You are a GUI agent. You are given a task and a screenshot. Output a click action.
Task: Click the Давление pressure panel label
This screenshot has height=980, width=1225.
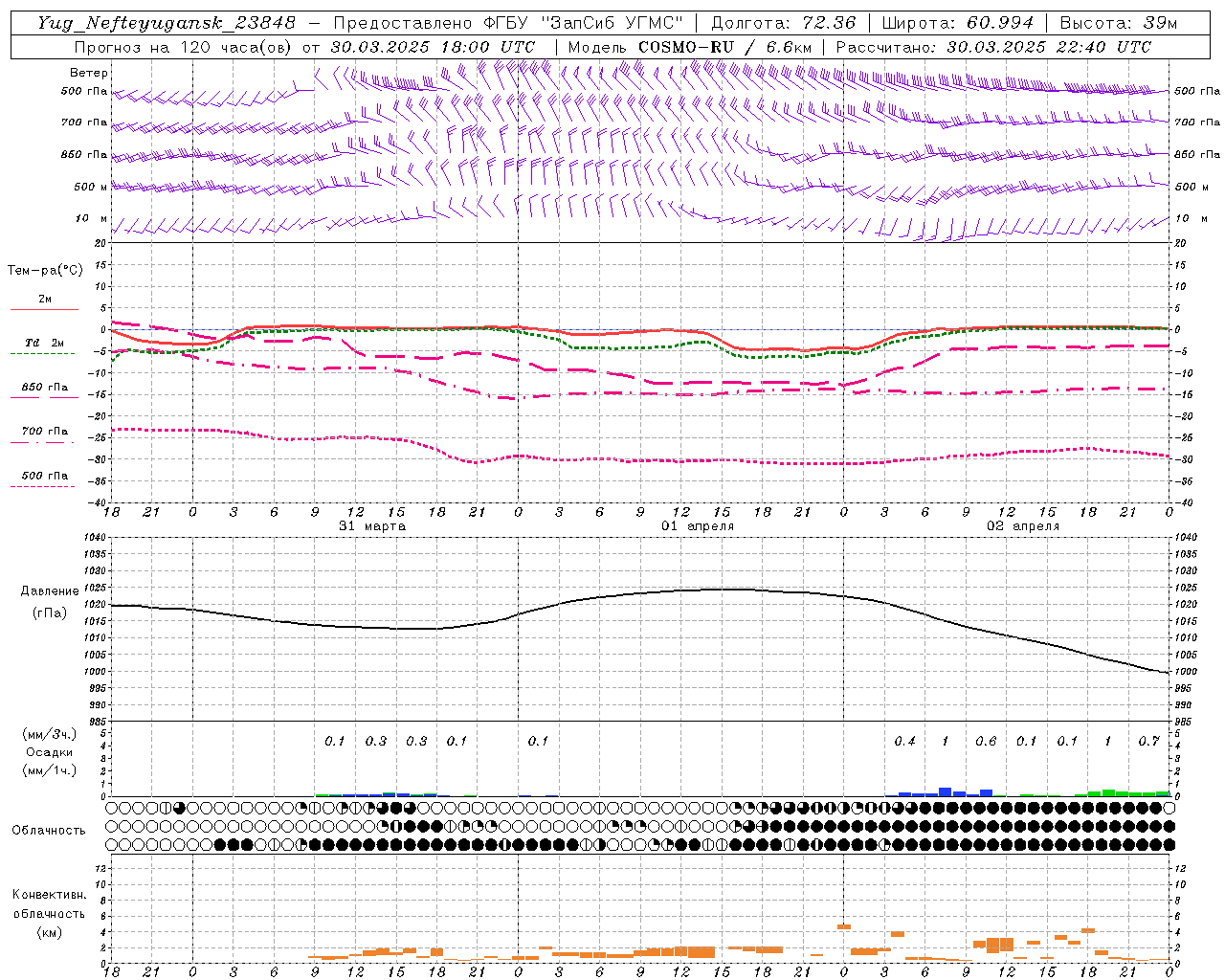click(50, 591)
